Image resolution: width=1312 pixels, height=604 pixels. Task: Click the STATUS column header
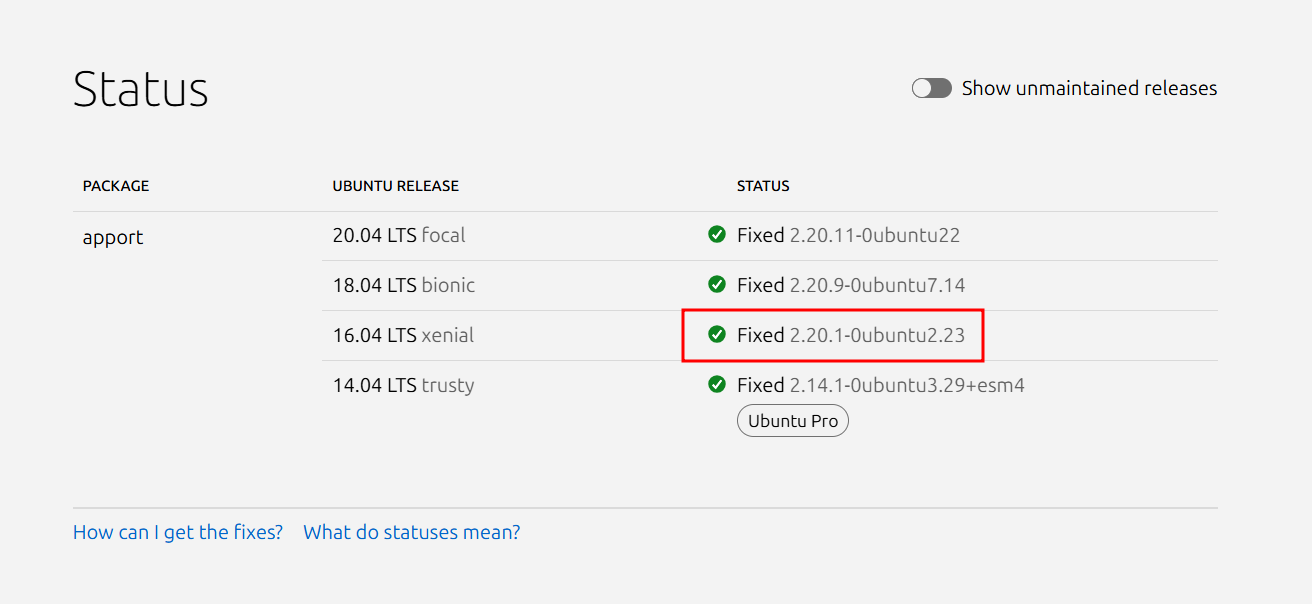763,186
